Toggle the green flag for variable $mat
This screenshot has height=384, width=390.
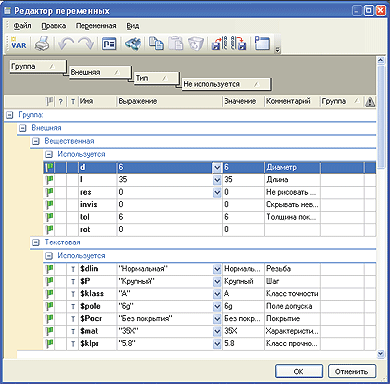(x=49, y=331)
